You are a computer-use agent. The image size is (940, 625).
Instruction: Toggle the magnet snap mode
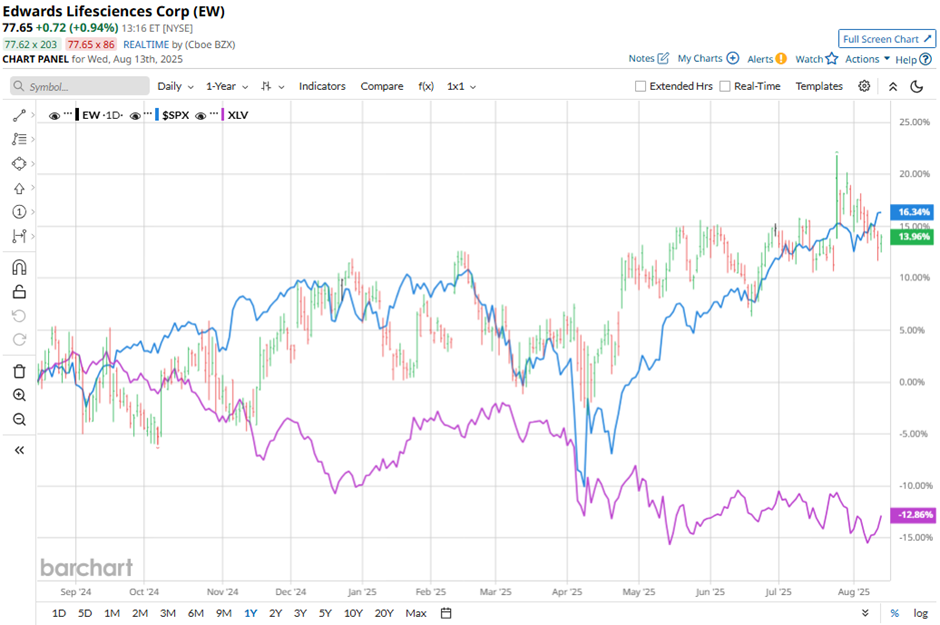(19, 267)
